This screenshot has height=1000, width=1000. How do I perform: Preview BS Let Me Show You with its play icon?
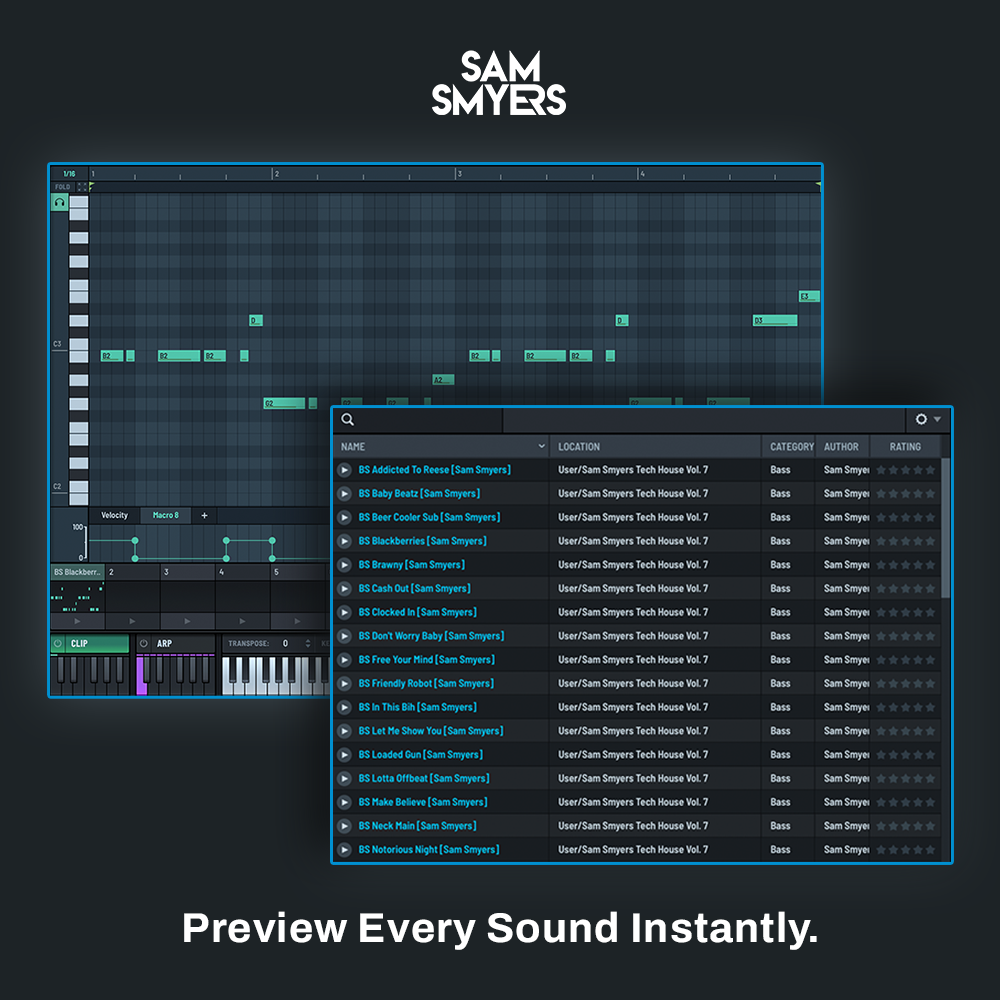344,731
